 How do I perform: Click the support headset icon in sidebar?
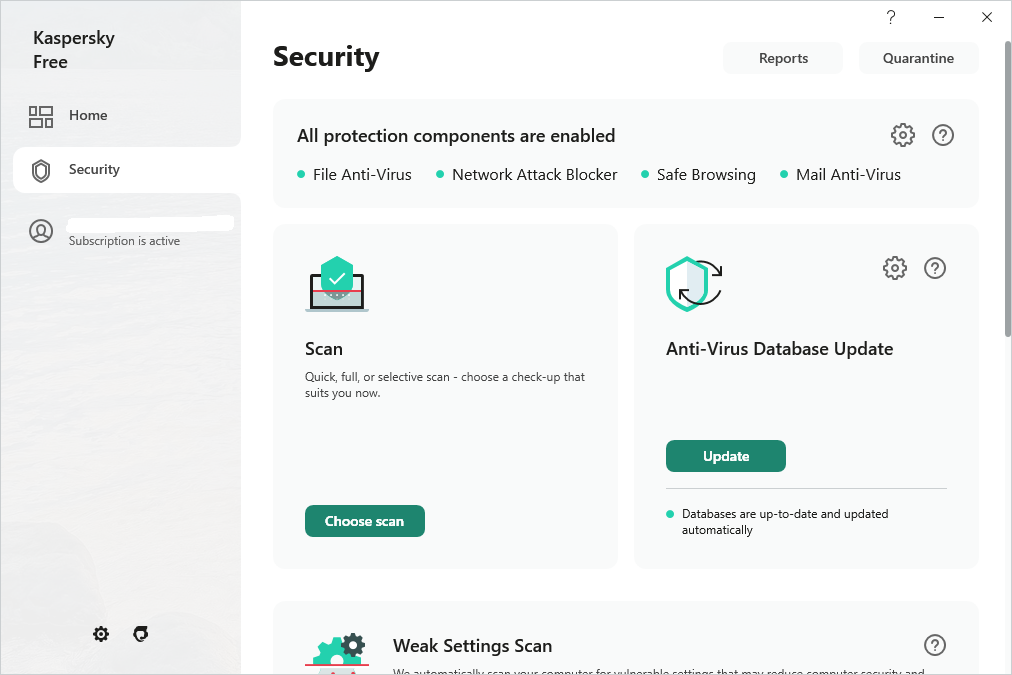(x=141, y=634)
